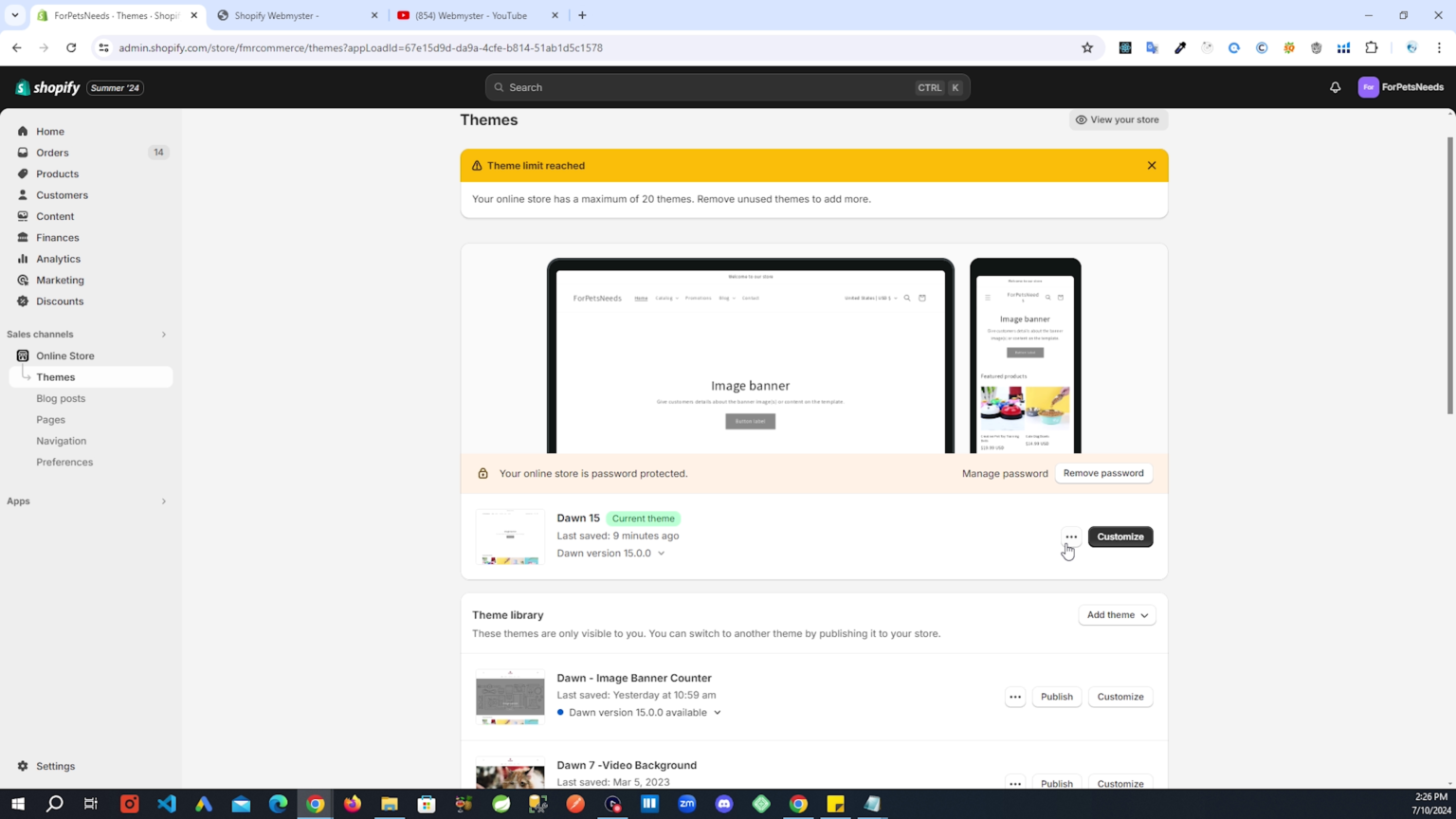Open Content in sidebar
Viewport: 1456px width, 819px height.
[91, 216]
